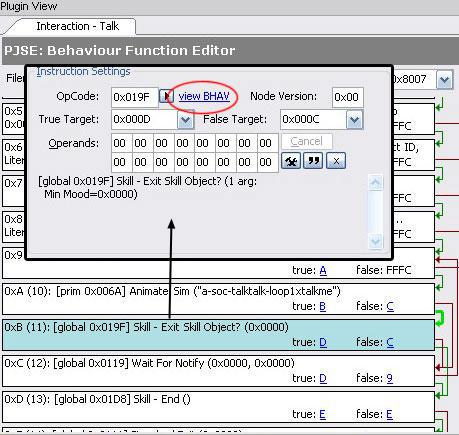Click the Instruction Settings group label

[83, 71]
